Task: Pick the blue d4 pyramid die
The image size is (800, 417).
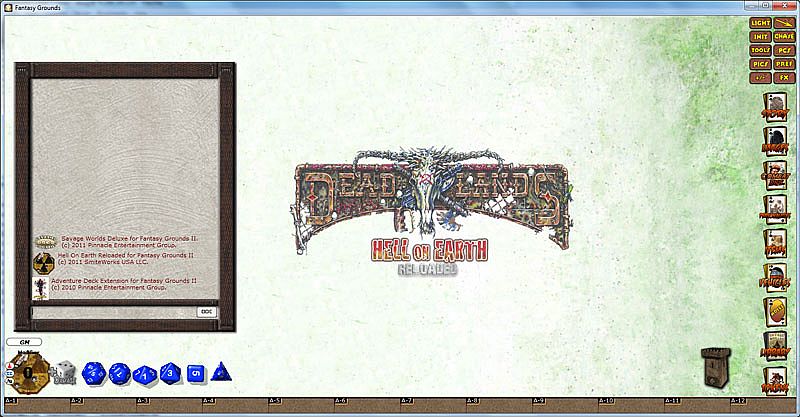Action: click(221, 372)
